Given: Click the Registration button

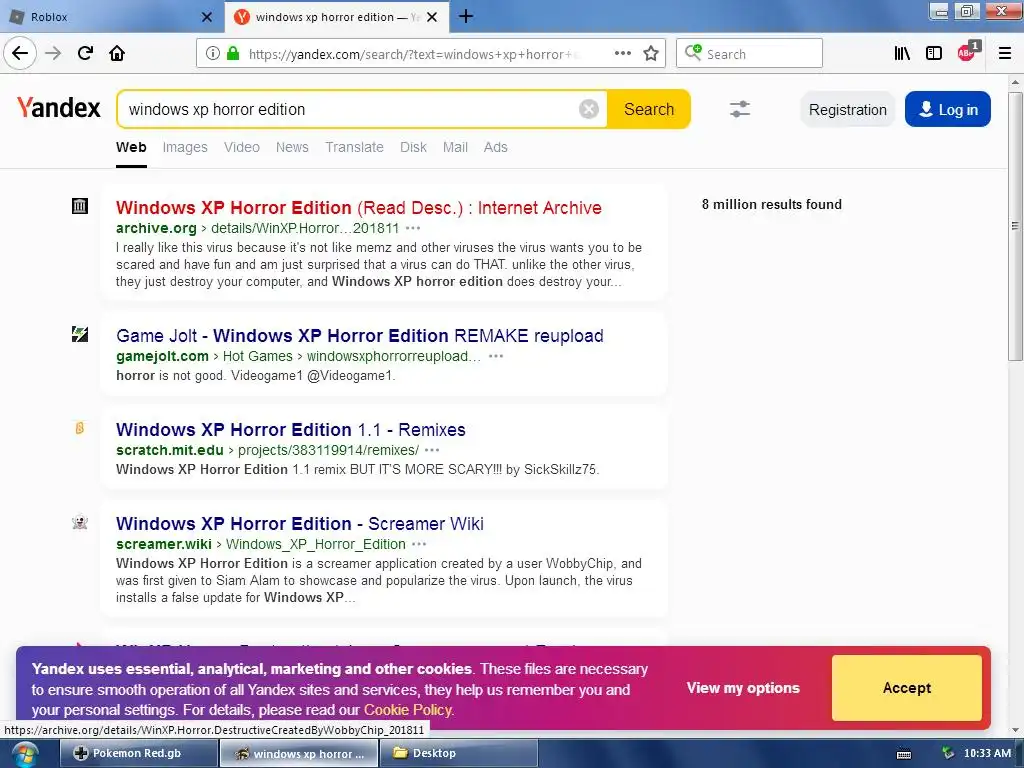Looking at the screenshot, I should (x=848, y=109).
